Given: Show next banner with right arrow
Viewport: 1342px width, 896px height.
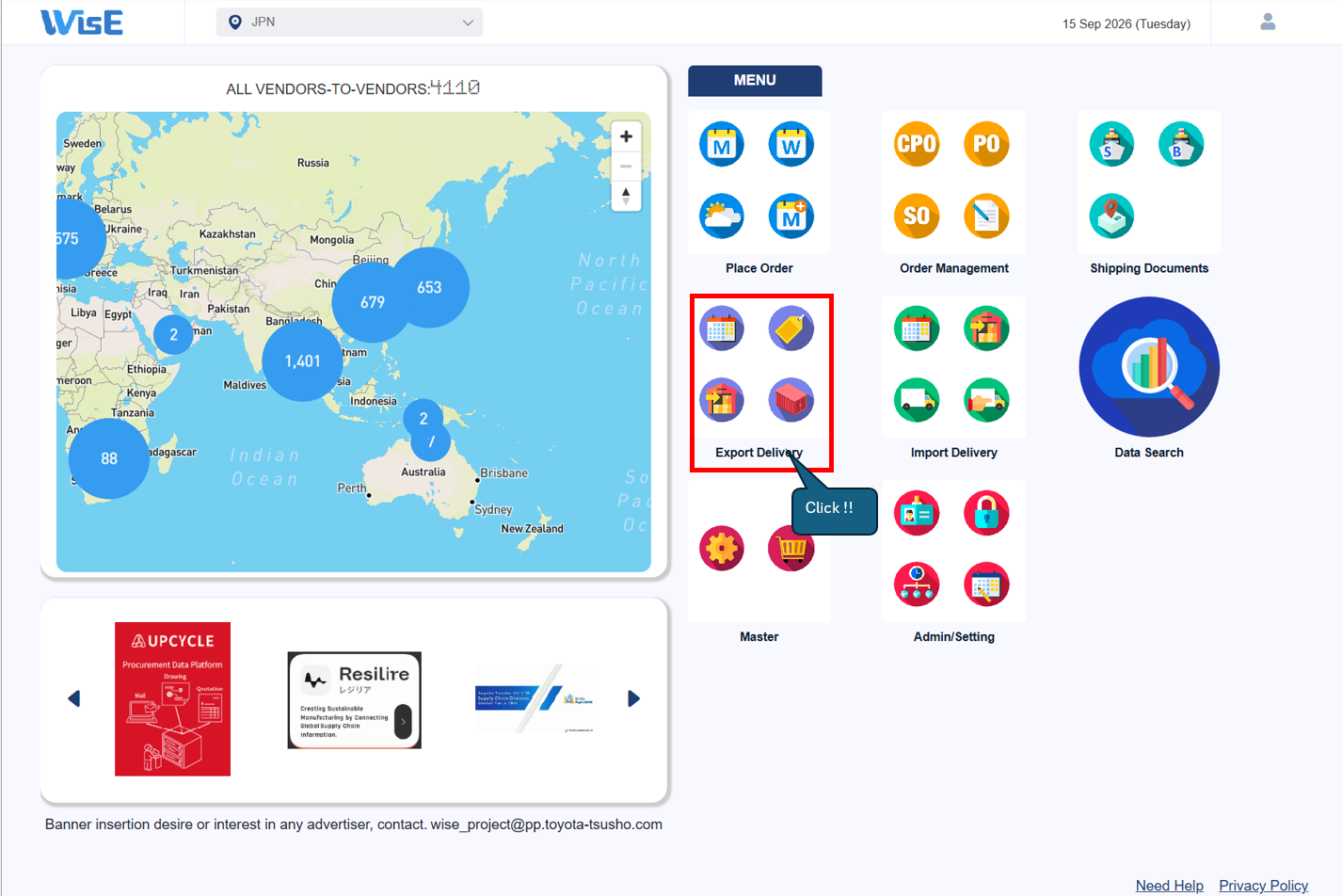Looking at the screenshot, I should (x=633, y=698).
